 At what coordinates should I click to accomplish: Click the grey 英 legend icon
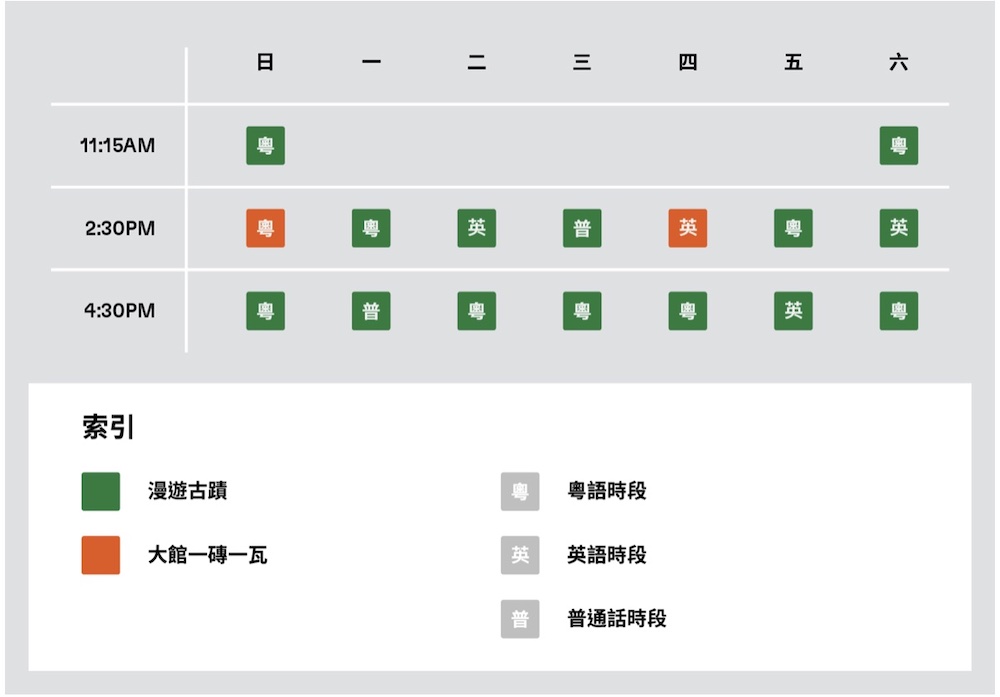(x=520, y=555)
